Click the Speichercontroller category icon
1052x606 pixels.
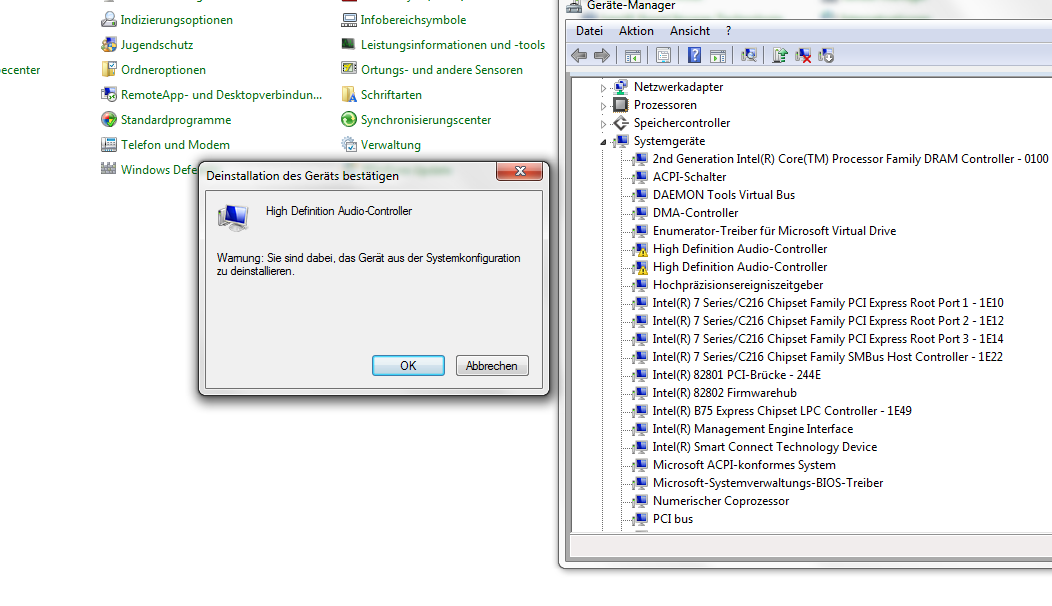(x=621, y=123)
